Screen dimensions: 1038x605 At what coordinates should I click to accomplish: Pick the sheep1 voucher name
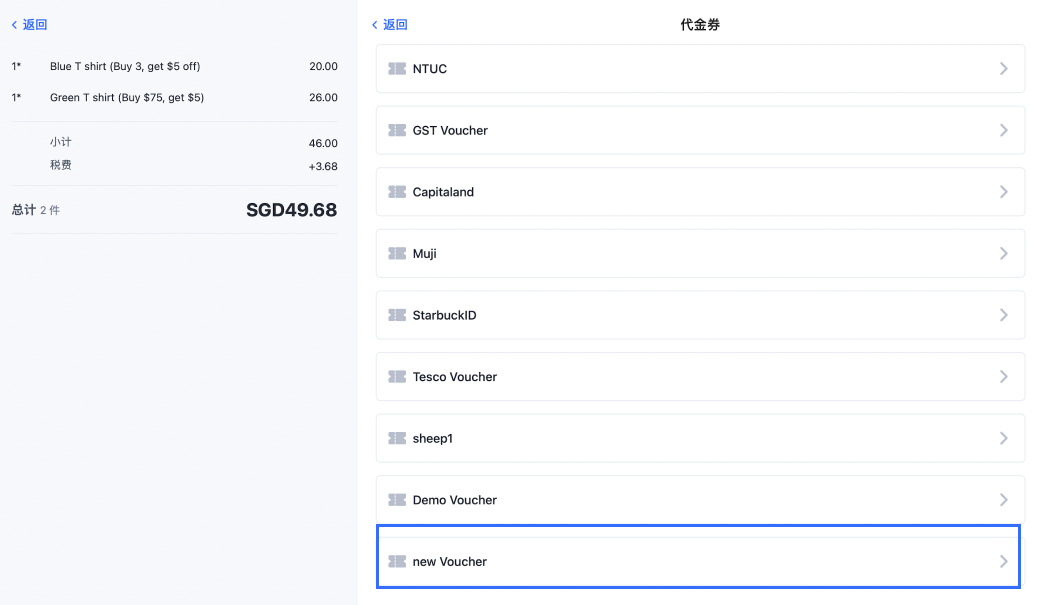click(x=432, y=438)
